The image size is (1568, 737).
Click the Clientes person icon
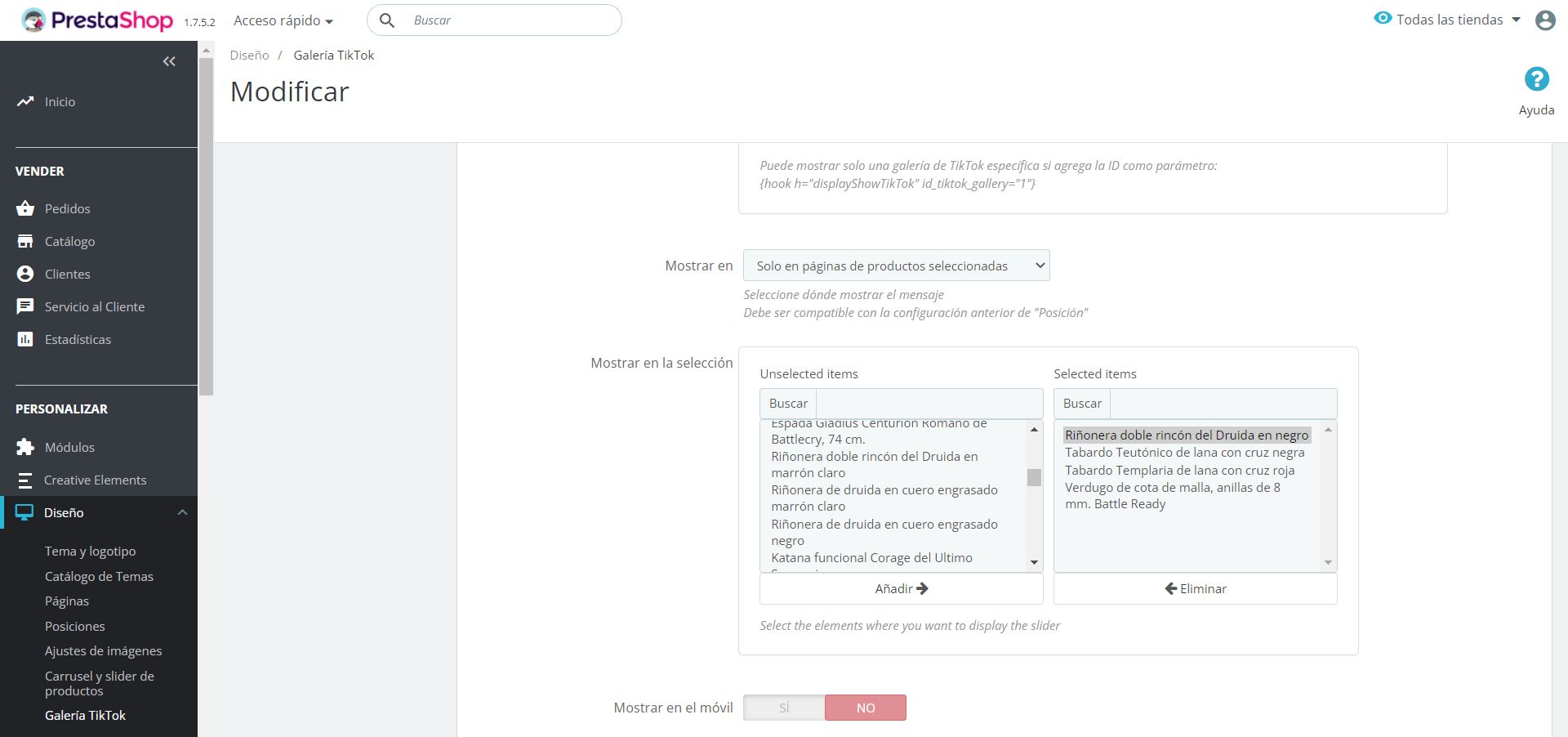click(x=25, y=274)
